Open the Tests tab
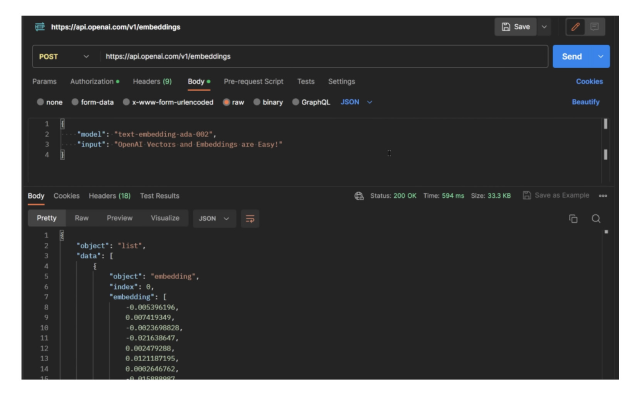This screenshot has width=640, height=397. click(x=306, y=82)
